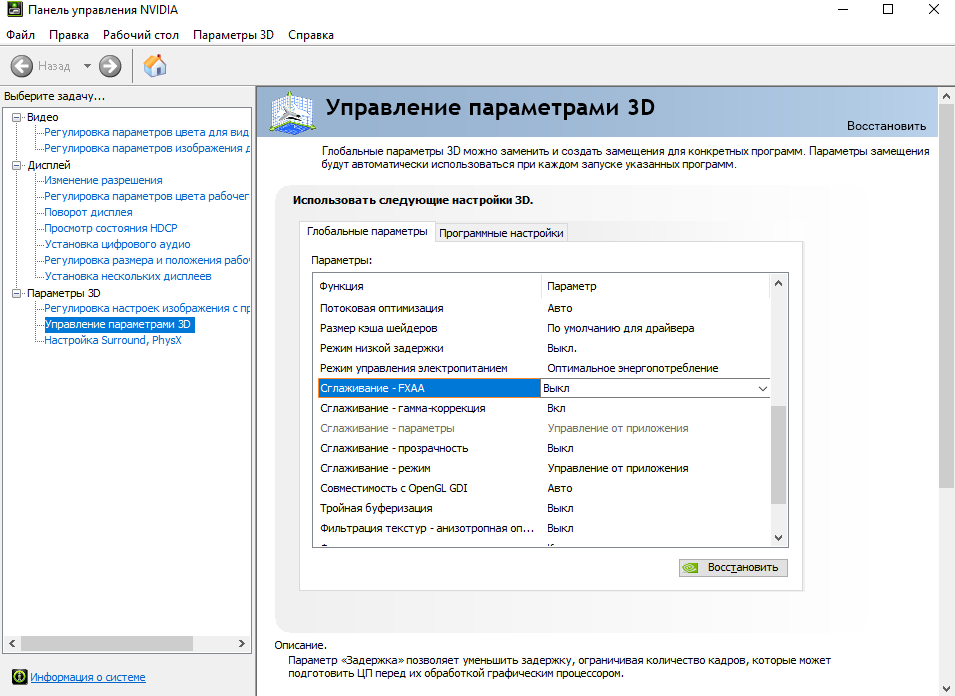The width and height of the screenshot is (955, 696).
Task: Collapse the Параметры 3D tree section
Action: pyautogui.click(x=16, y=293)
